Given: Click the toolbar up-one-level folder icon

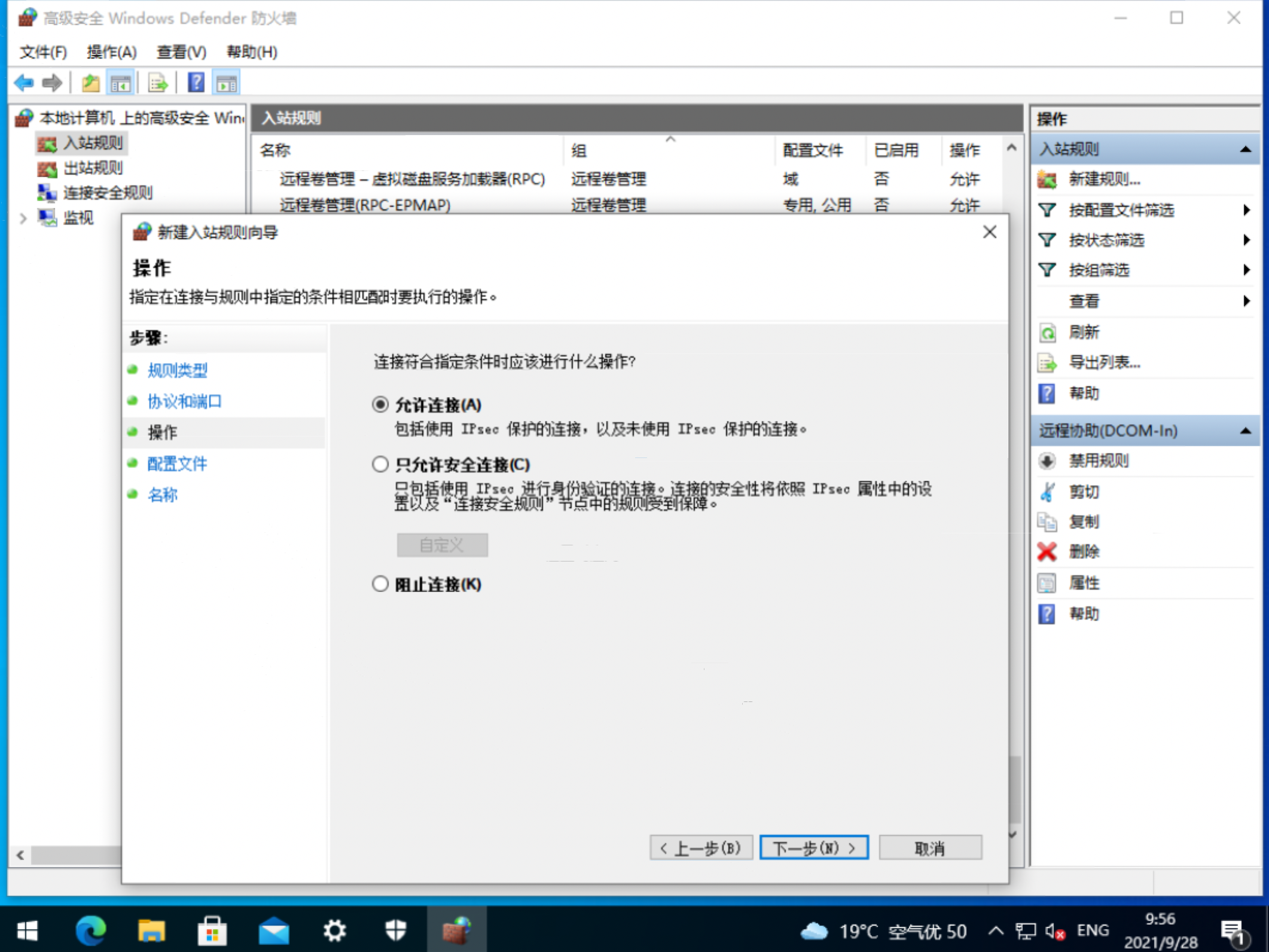Looking at the screenshot, I should point(90,83).
